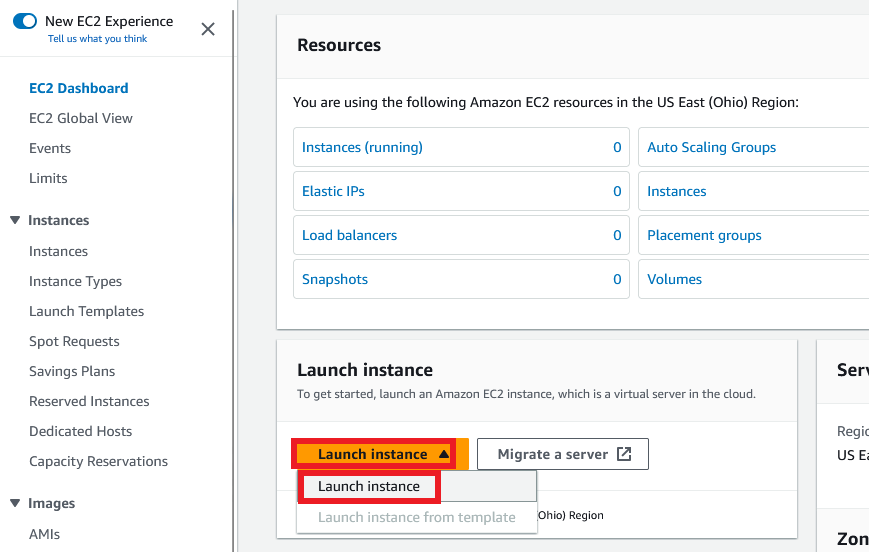This screenshot has height=552, width=869.
Task: Open Events in the sidebar
Action: (x=50, y=148)
